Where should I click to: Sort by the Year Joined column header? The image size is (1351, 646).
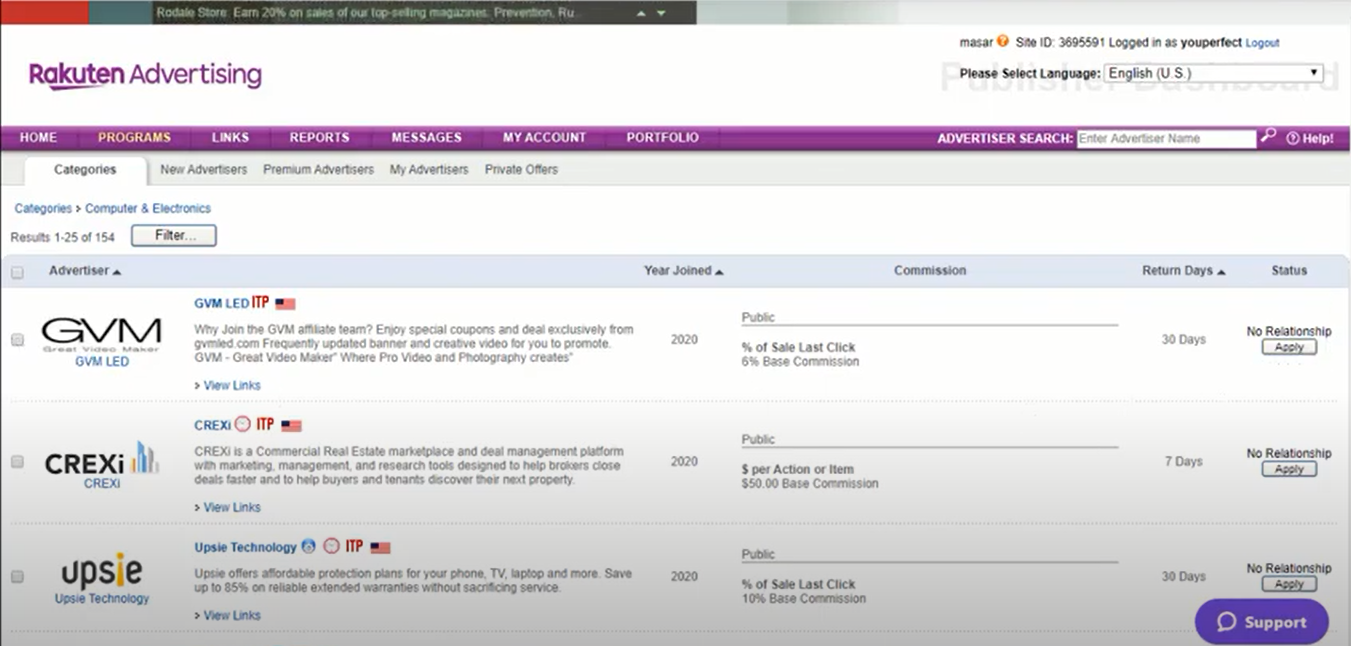[x=684, y=271]
